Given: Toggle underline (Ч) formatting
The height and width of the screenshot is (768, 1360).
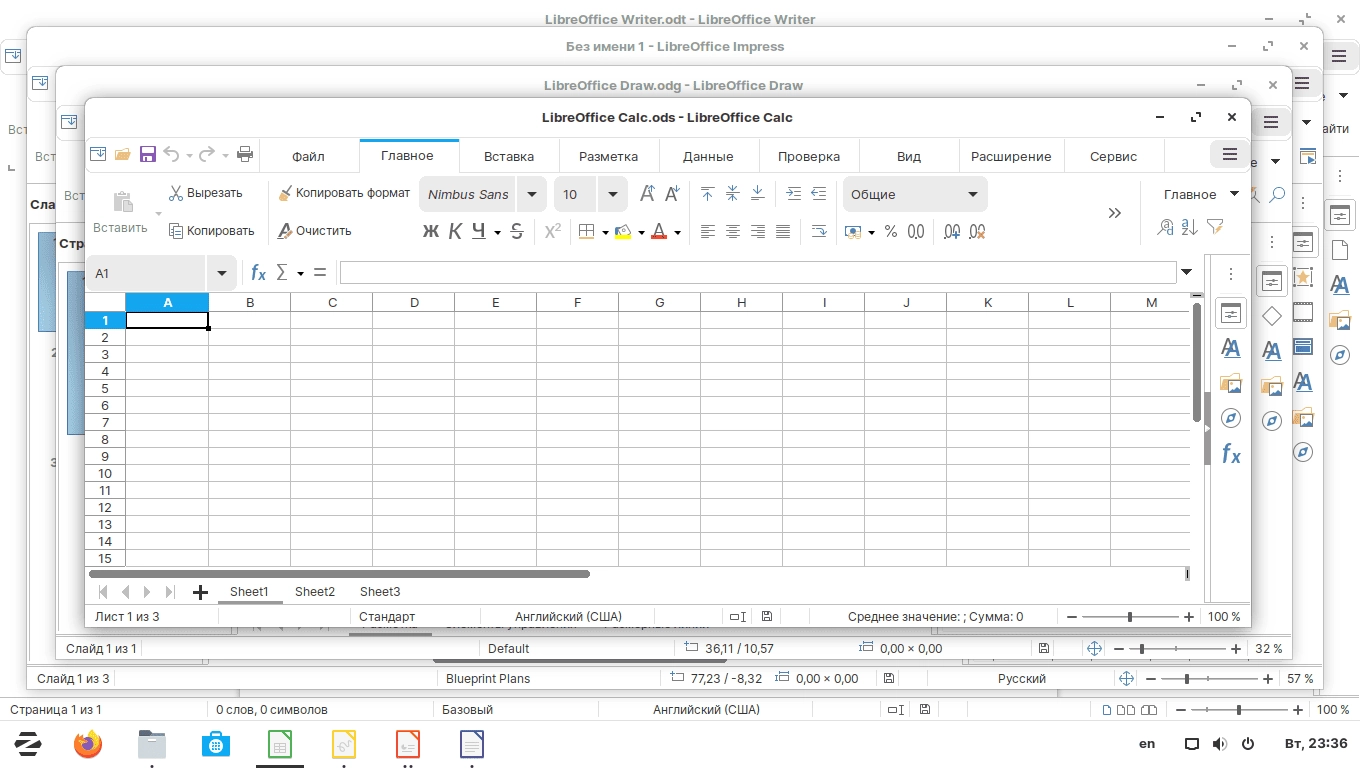Looking at the screenshot, I should point(479,232).
